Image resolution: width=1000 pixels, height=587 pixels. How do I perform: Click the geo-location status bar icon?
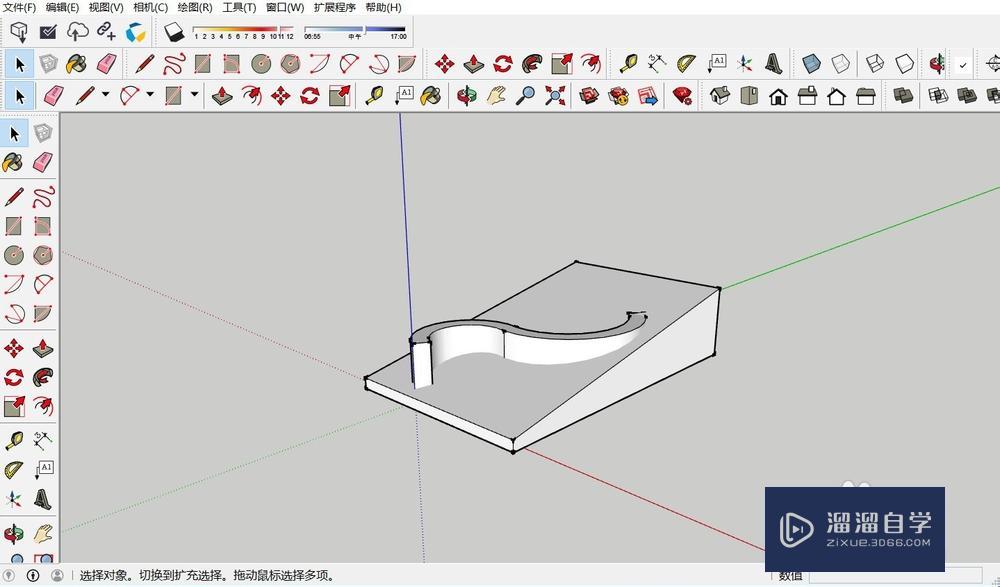point(10,576)
